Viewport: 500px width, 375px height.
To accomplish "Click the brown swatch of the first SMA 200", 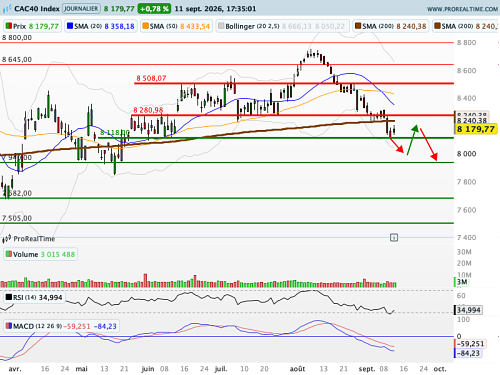I will 358,26.
